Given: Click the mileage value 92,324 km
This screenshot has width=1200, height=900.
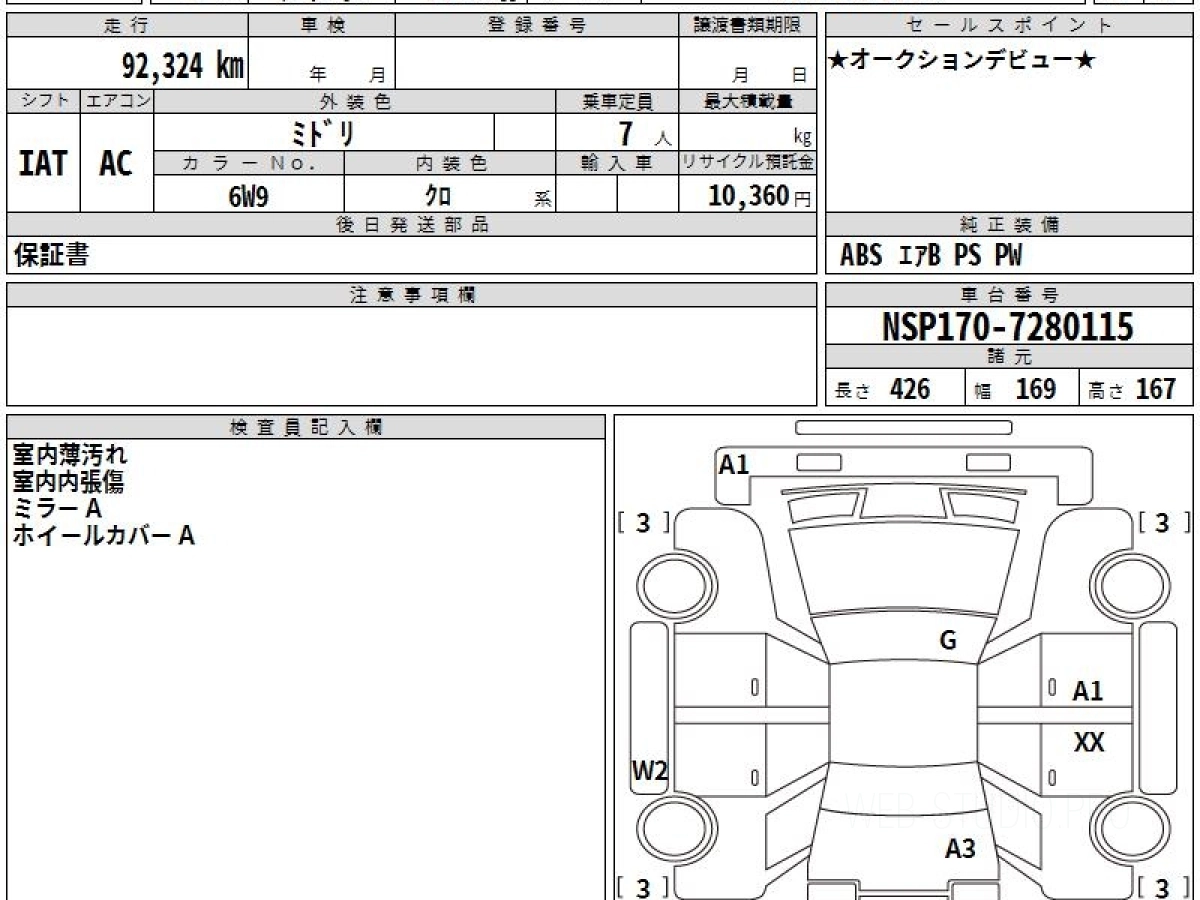Looking at the screenshot, I should [183, 66].
